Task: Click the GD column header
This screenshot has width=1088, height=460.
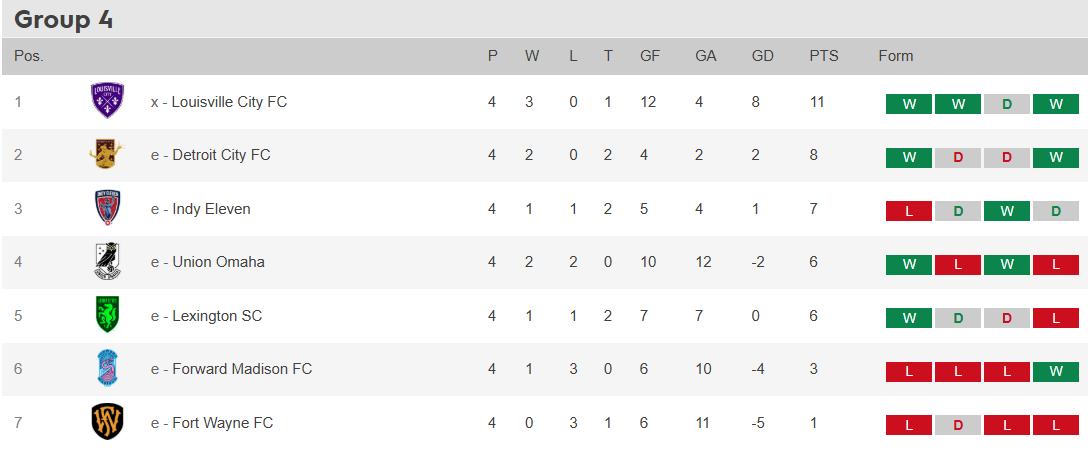Action: (763, 56)
